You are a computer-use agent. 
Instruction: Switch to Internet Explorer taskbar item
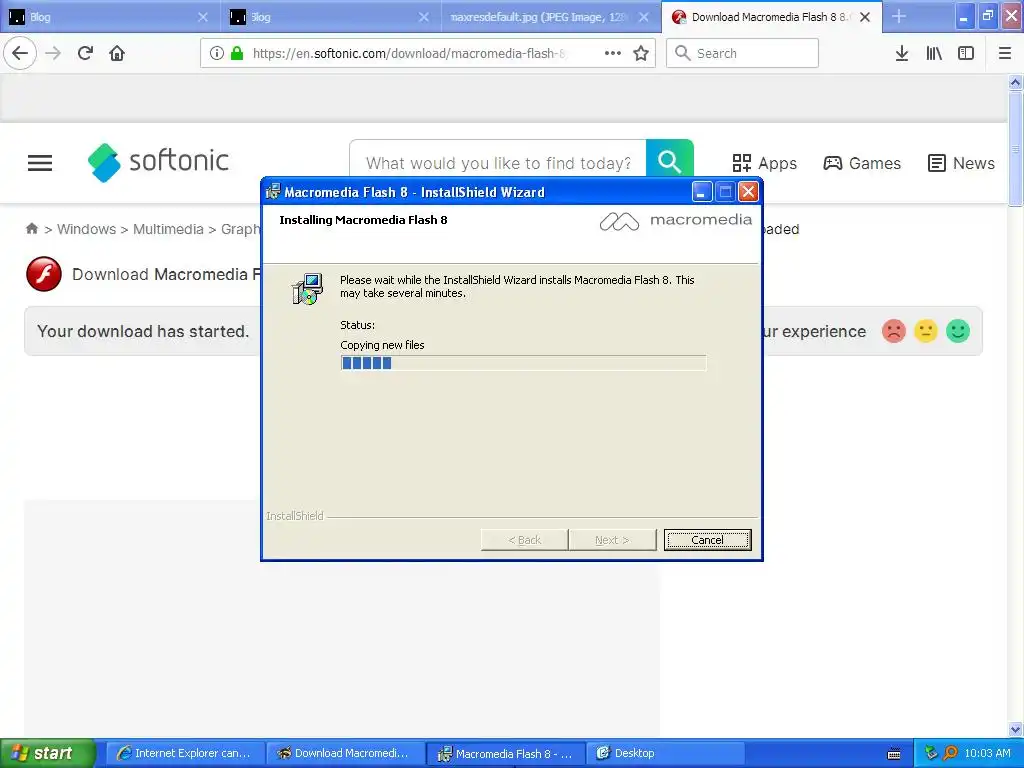point(185,753)
